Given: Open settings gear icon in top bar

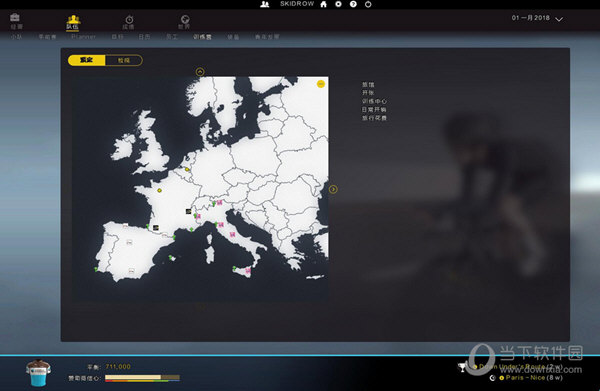Looking at the screenshot, I should pyautogui.click(x=338, y=4).
